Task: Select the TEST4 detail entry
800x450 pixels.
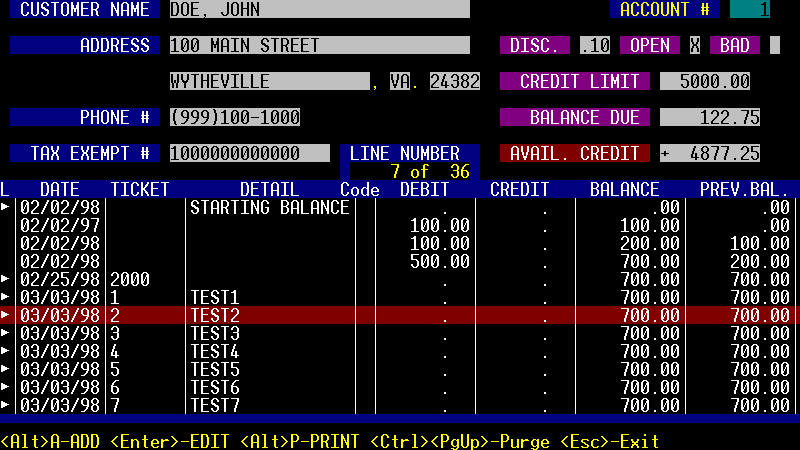Action: (x=215, y=351)
